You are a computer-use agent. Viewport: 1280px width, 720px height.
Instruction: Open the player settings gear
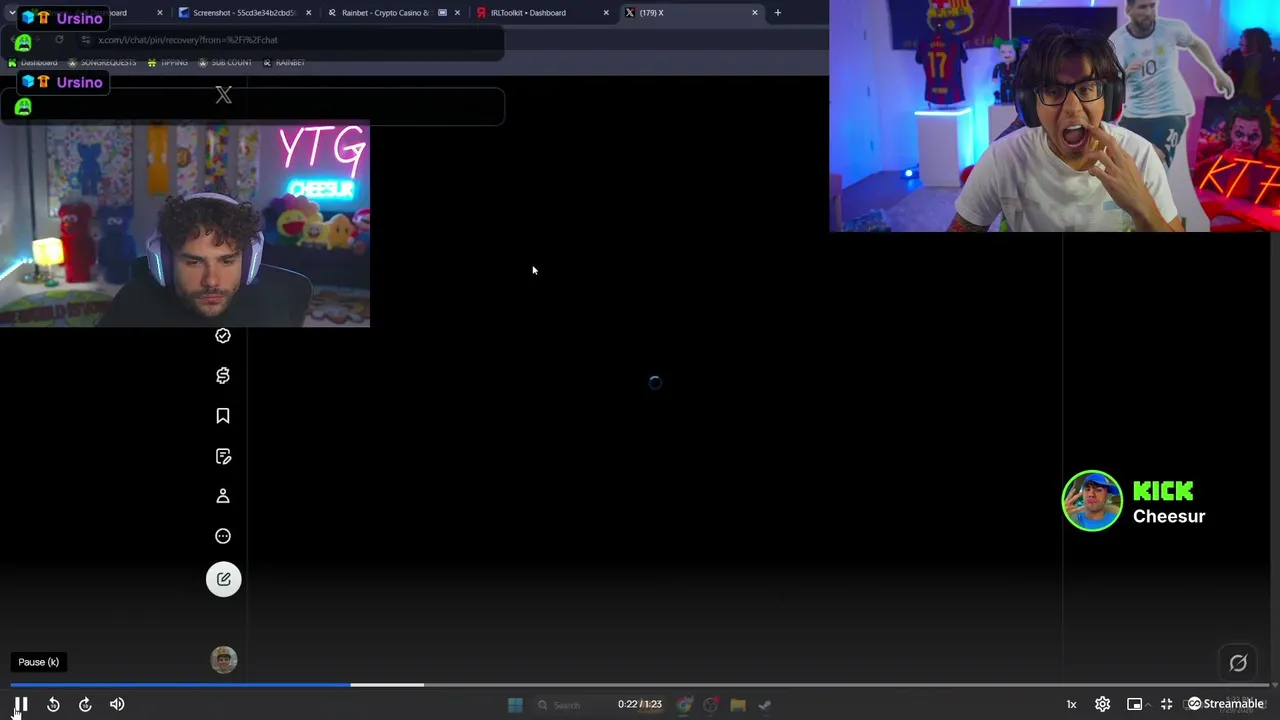1102,704
